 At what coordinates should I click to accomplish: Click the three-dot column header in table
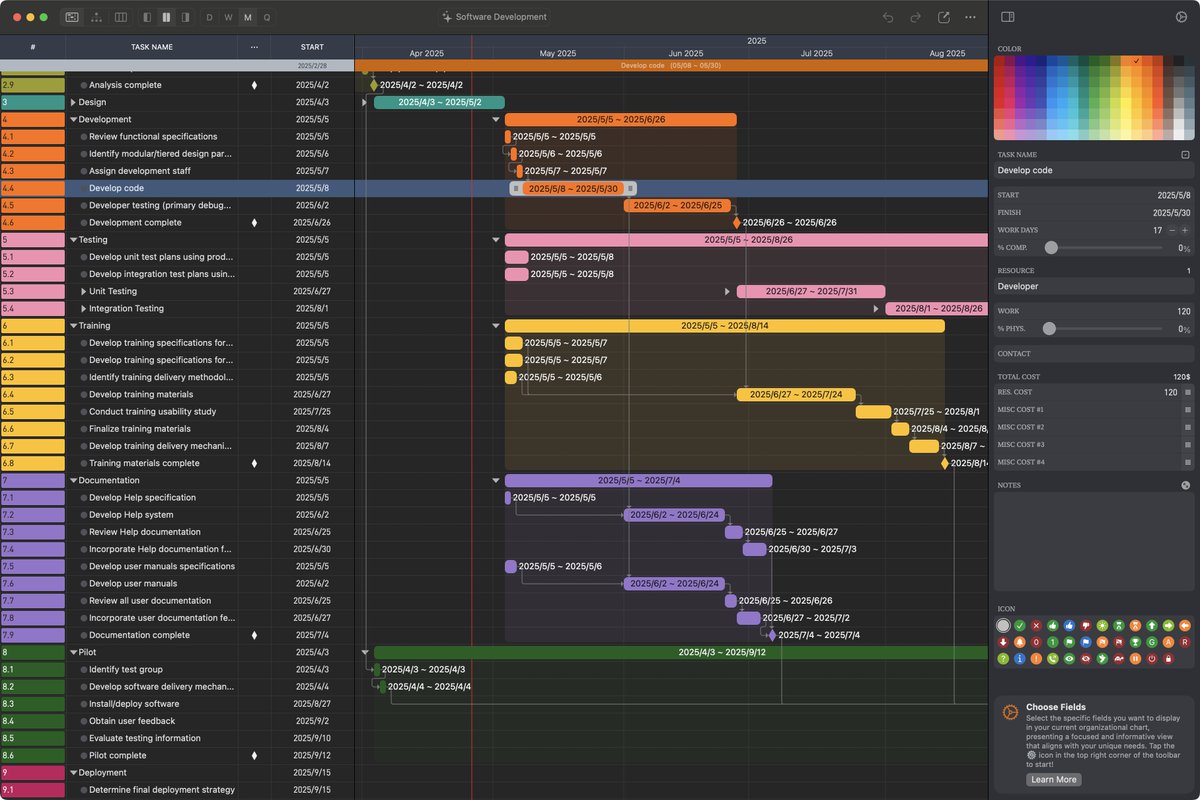click(254, 47)
